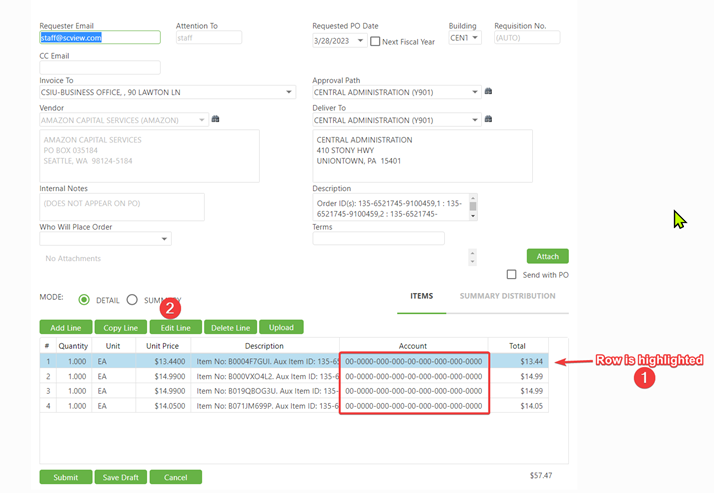Click the CC Email input field
The image size is (714, 493).
[100, 67]
